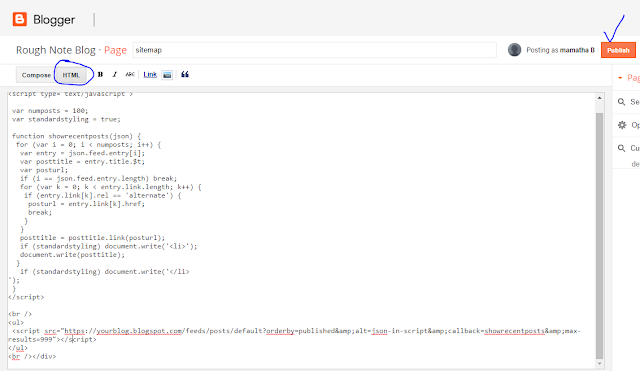The image size is (640, 371).
Task: Insert an image from the toolbar
Action: pos(167,75)
